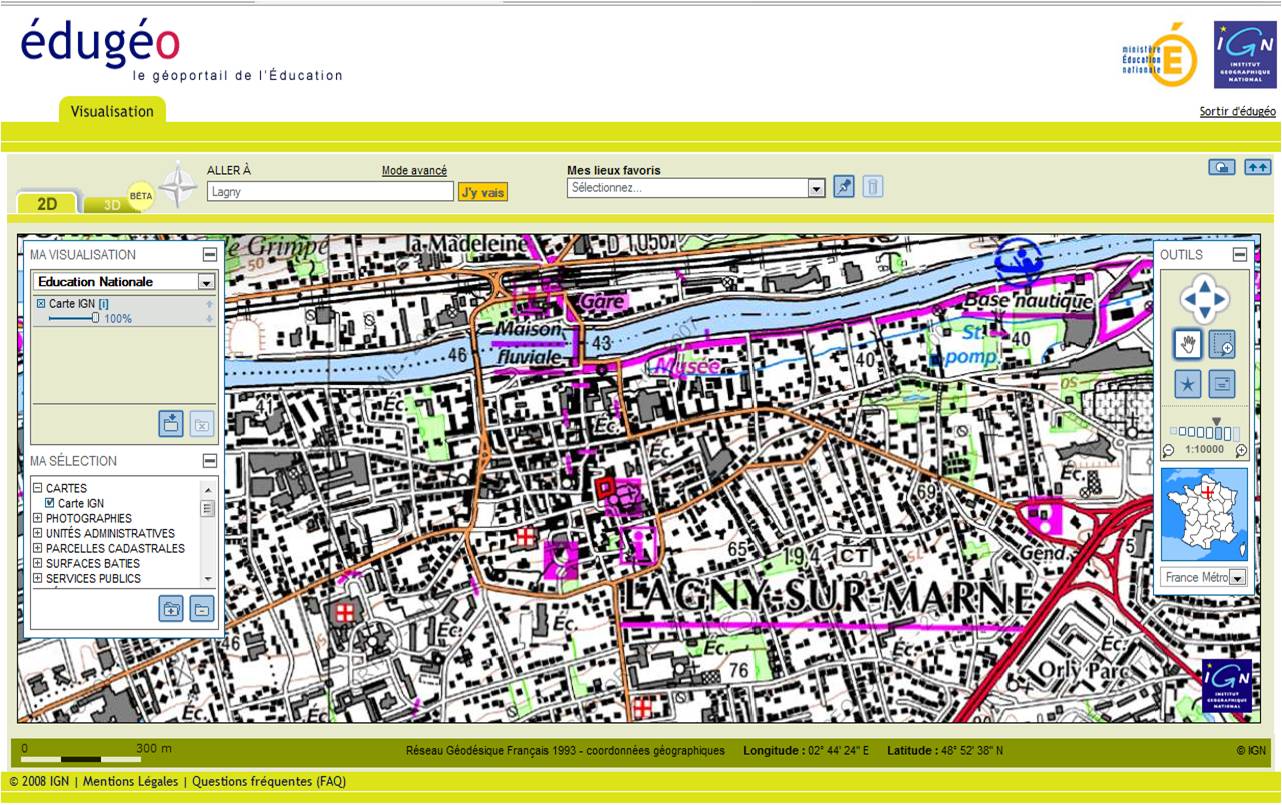The image size is (1282, 805).
Task: Open the annotation card tool in Outils
Action: pos(1222,384)
